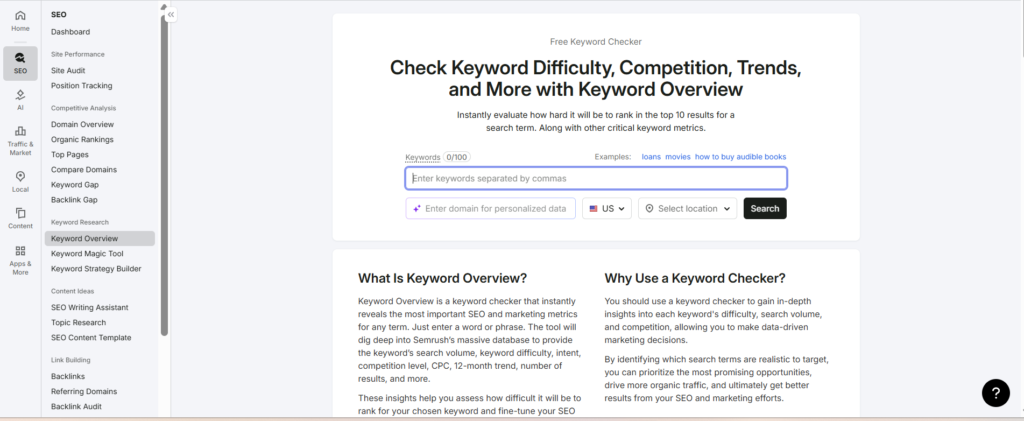Click the sparkle icon in domain field
Viewport: 1024px width, 421px height.
[x=417, y=209]
